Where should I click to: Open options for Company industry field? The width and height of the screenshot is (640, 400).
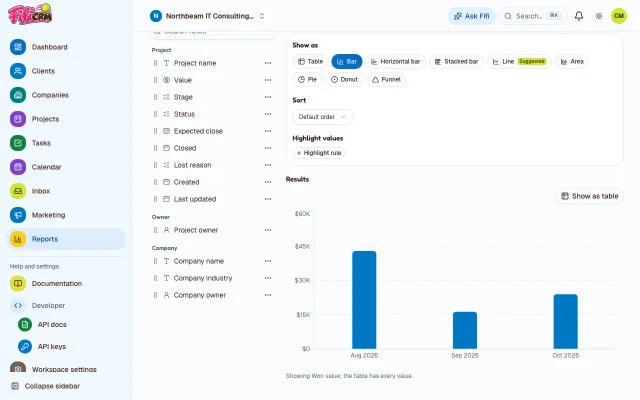coord(268,278)
